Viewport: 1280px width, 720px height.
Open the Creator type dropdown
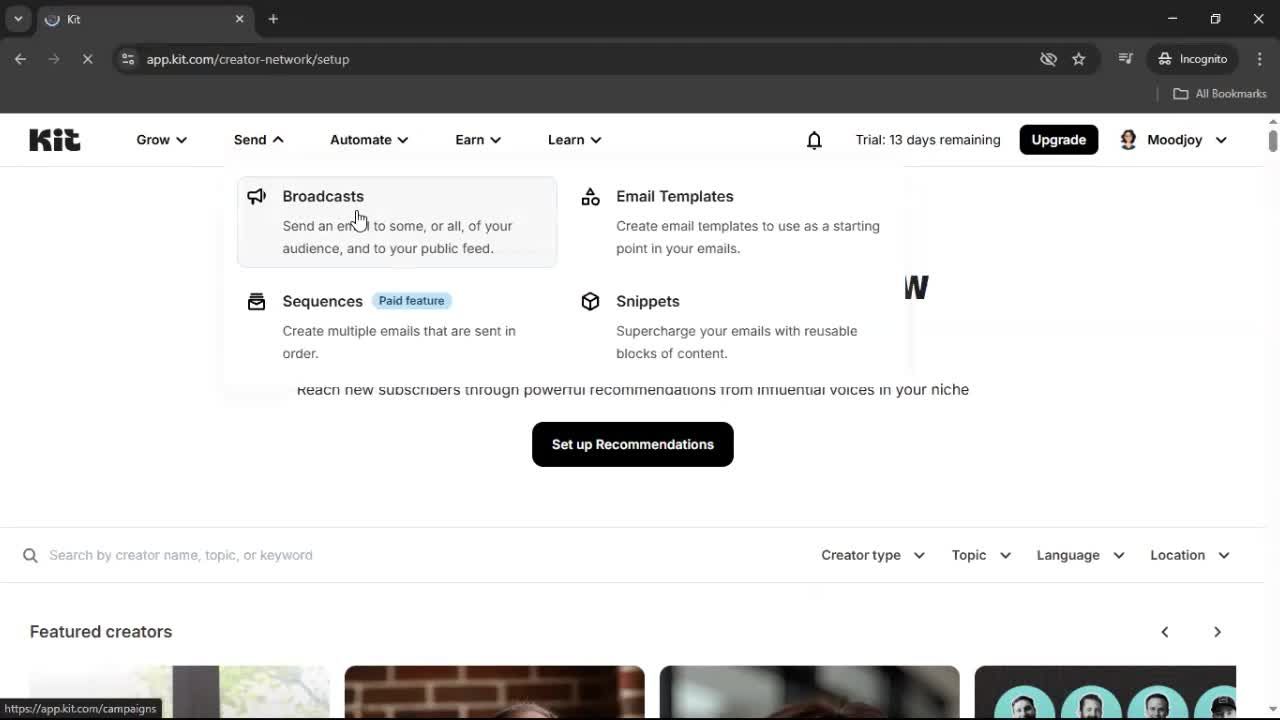871,555
